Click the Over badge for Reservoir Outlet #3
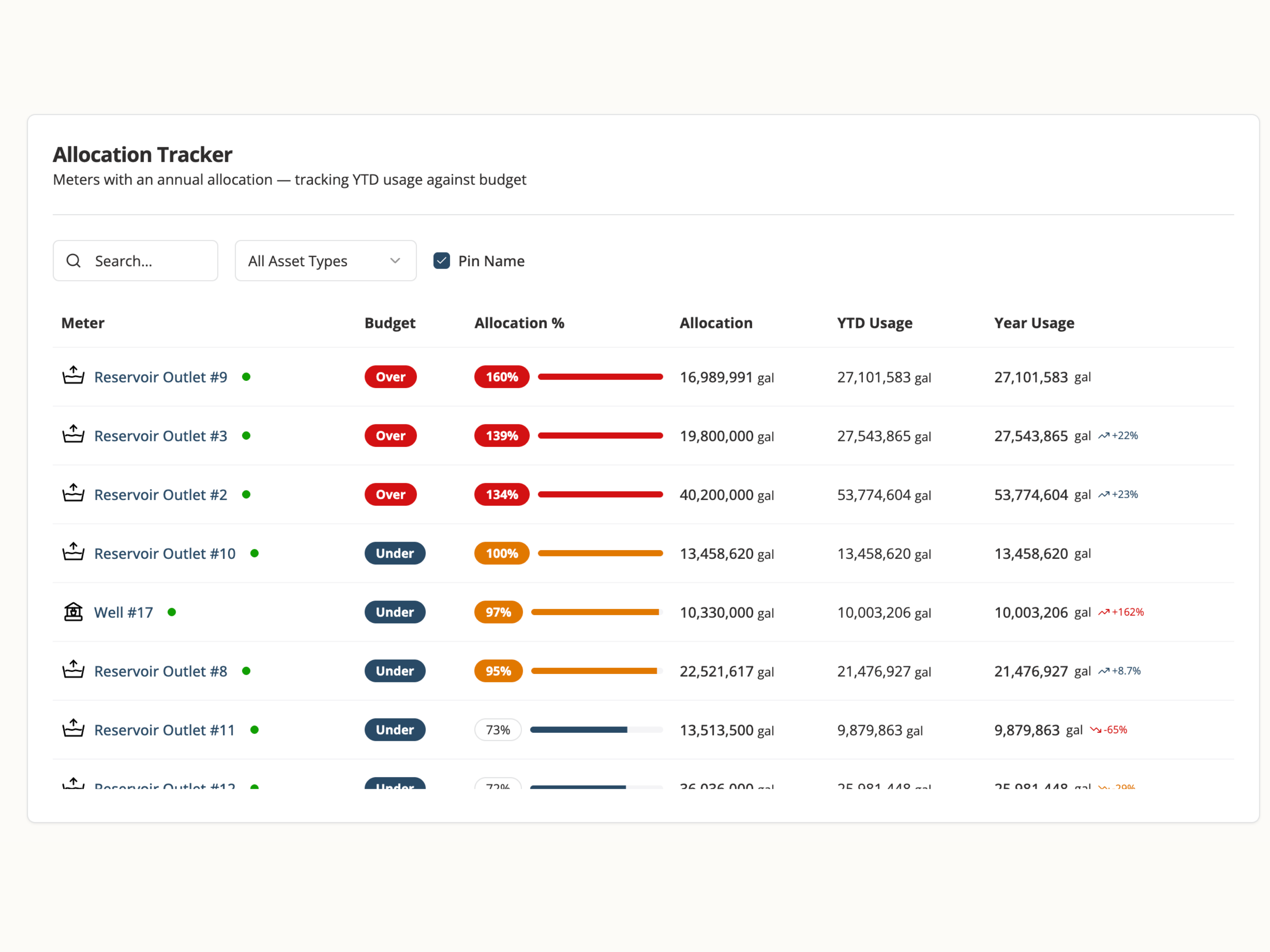1270x952 pixels. [390, 435]
